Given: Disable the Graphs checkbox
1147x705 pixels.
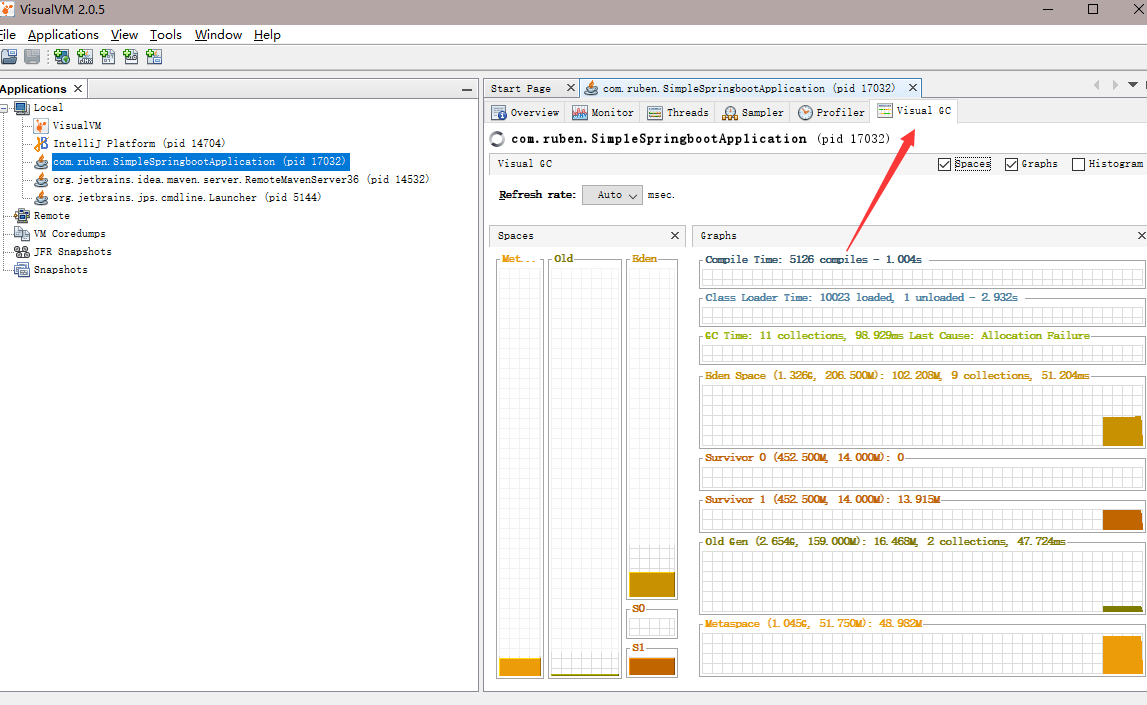Looking at the screenshot, I should click(x=1011, y=164).
